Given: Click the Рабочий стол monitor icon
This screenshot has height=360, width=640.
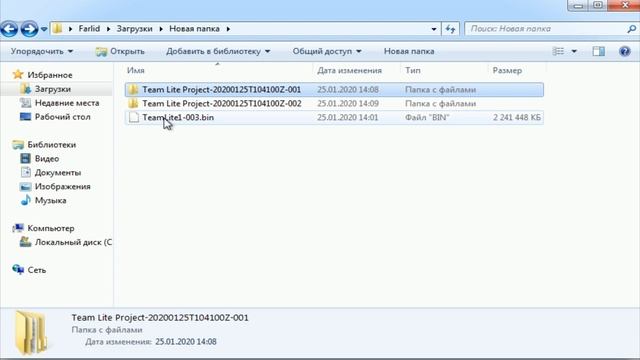Looking at the screenshot, I should tap(25, 117).
